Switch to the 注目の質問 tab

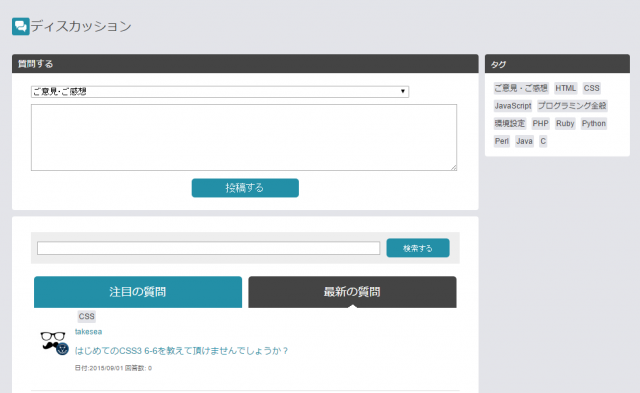[x=138, y=292]
